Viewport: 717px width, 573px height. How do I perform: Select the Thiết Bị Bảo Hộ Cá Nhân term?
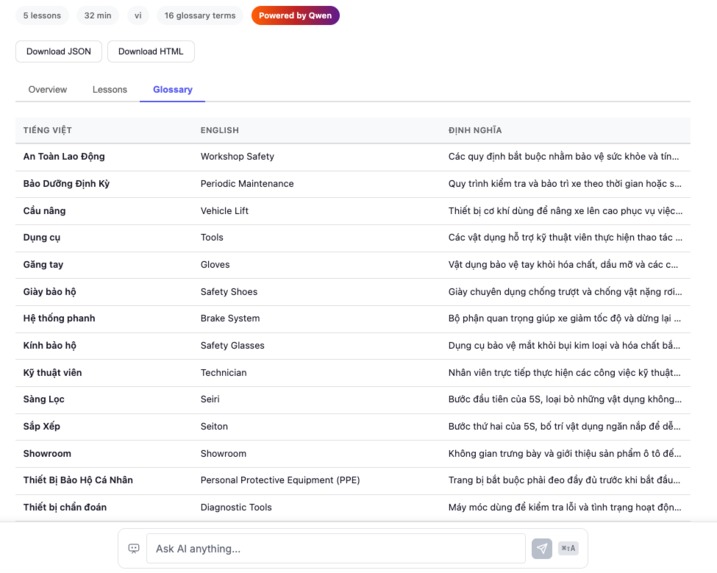coord(78,480)
